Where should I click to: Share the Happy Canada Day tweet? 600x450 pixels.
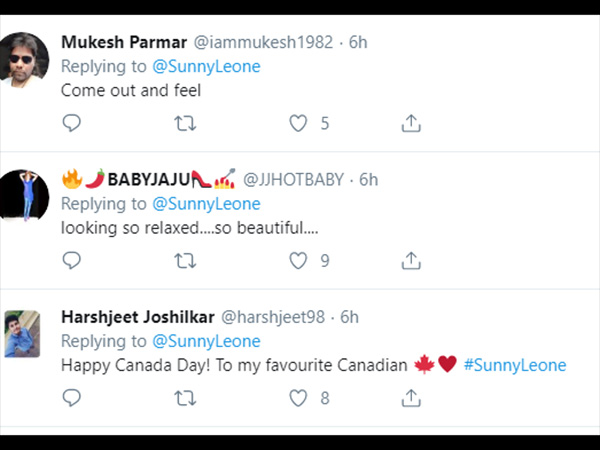[411, 398]
